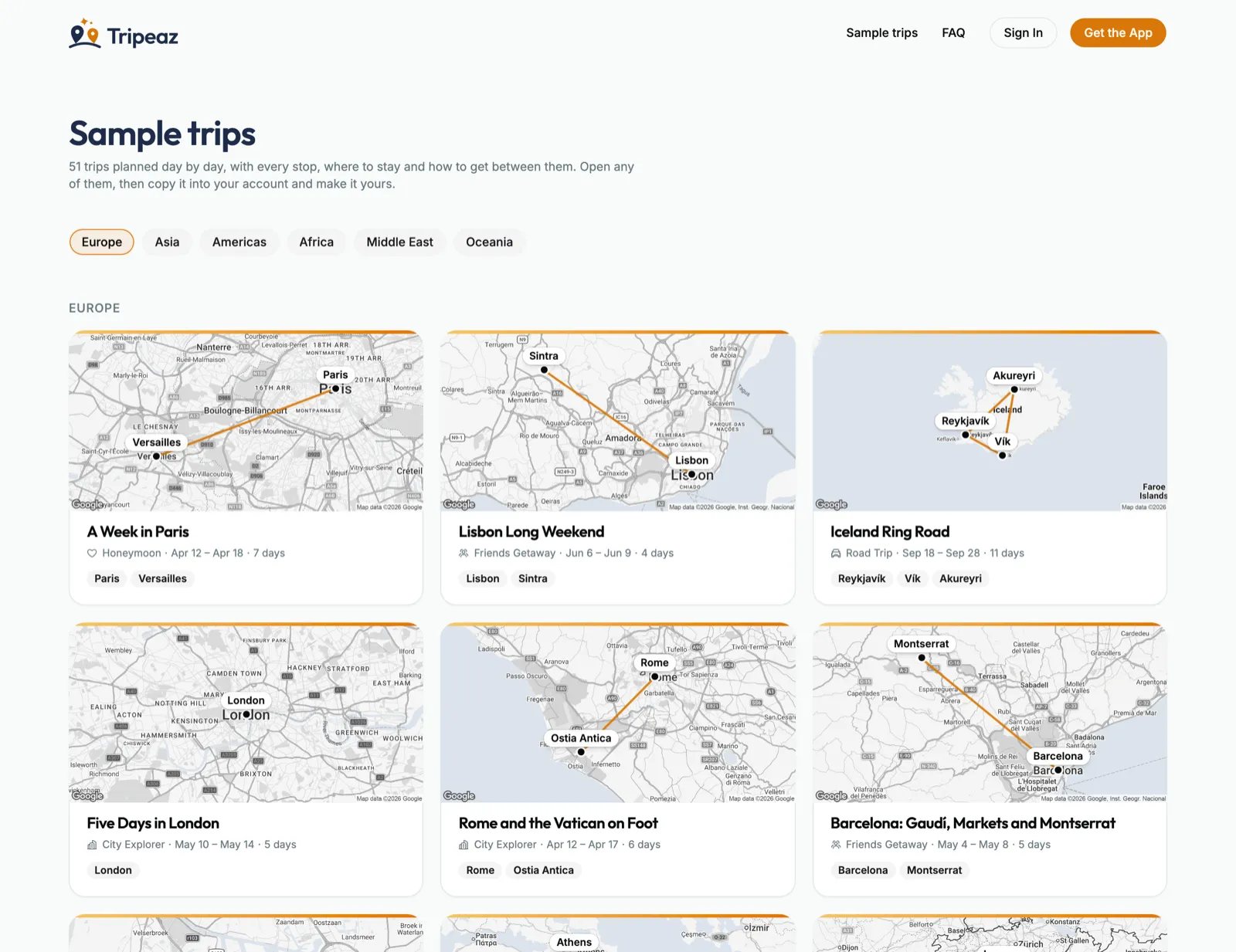Viewport: 1236px width, 952px height.
Task: Click the London tag on the London card
Action: (113, 871)
